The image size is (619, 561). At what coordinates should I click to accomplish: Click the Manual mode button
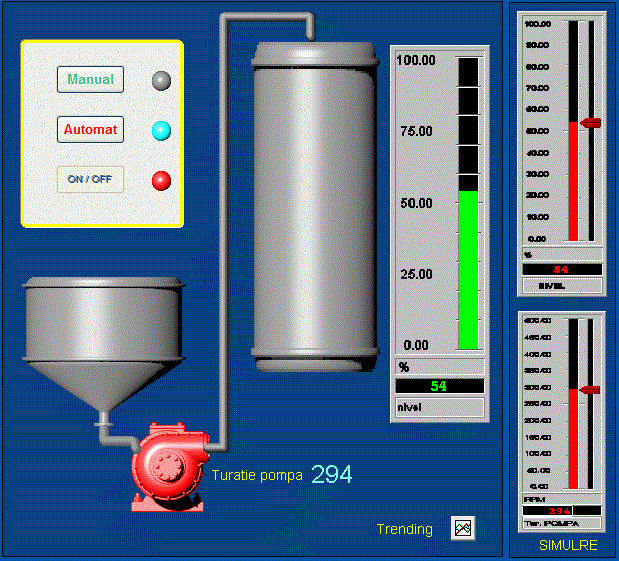(90, 80)
